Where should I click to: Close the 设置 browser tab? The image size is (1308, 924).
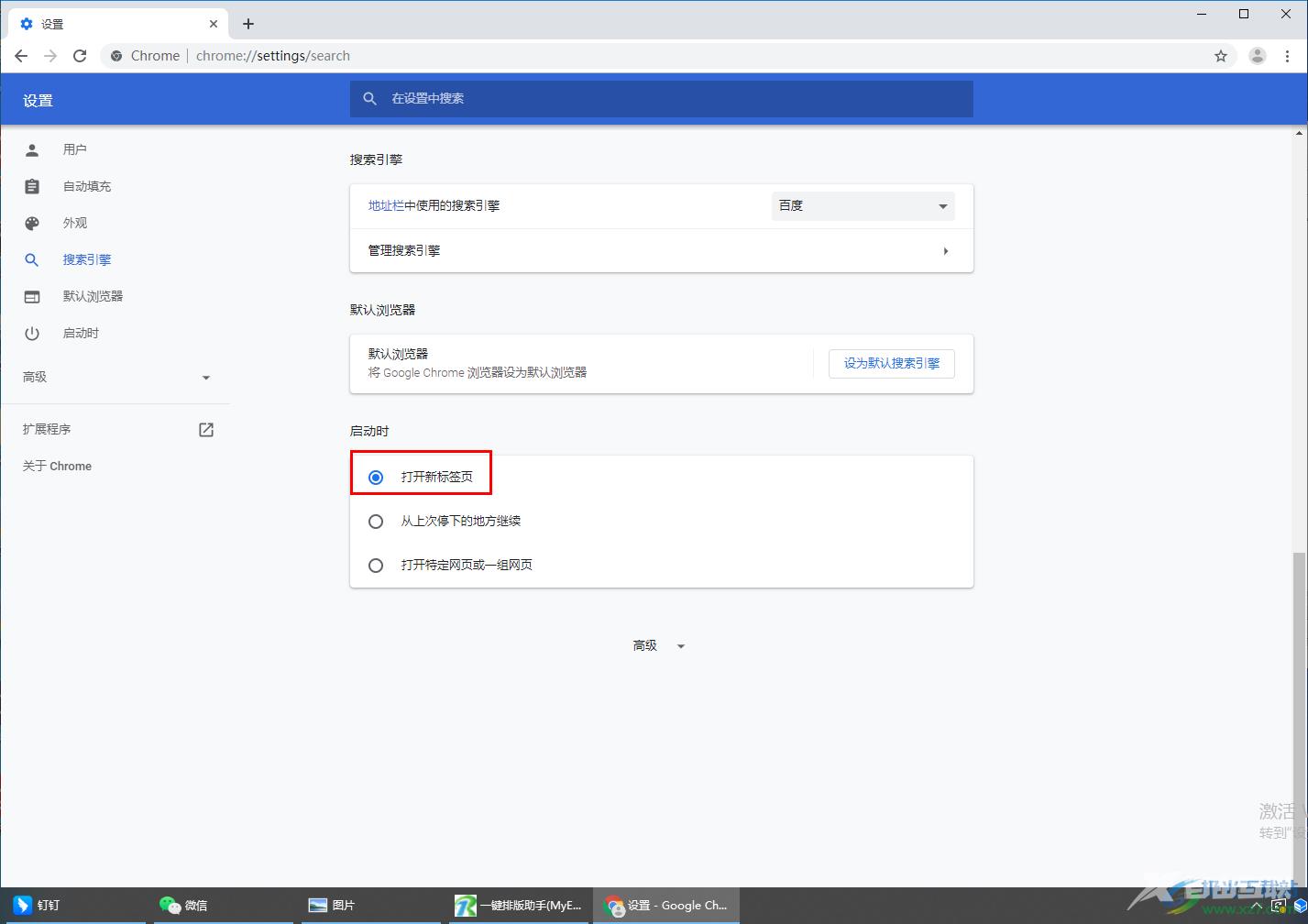point(214,24)
